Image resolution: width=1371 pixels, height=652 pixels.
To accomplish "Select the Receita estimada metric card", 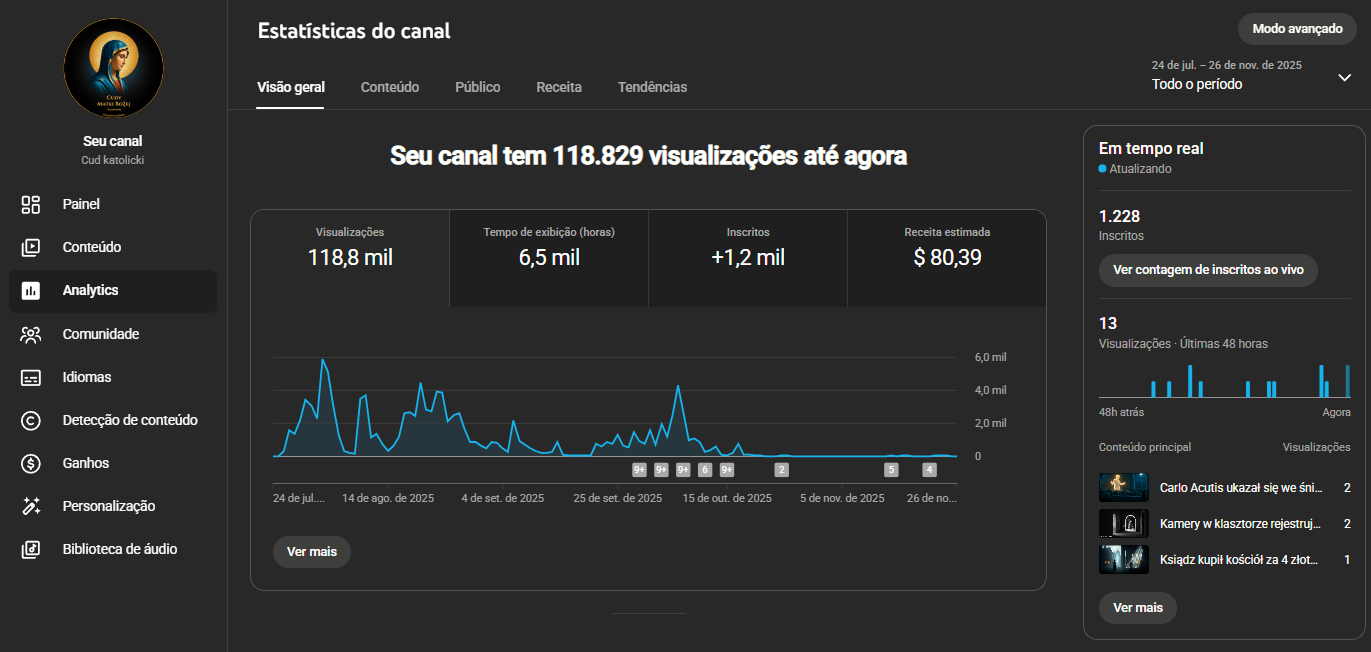I will (947, 258).
